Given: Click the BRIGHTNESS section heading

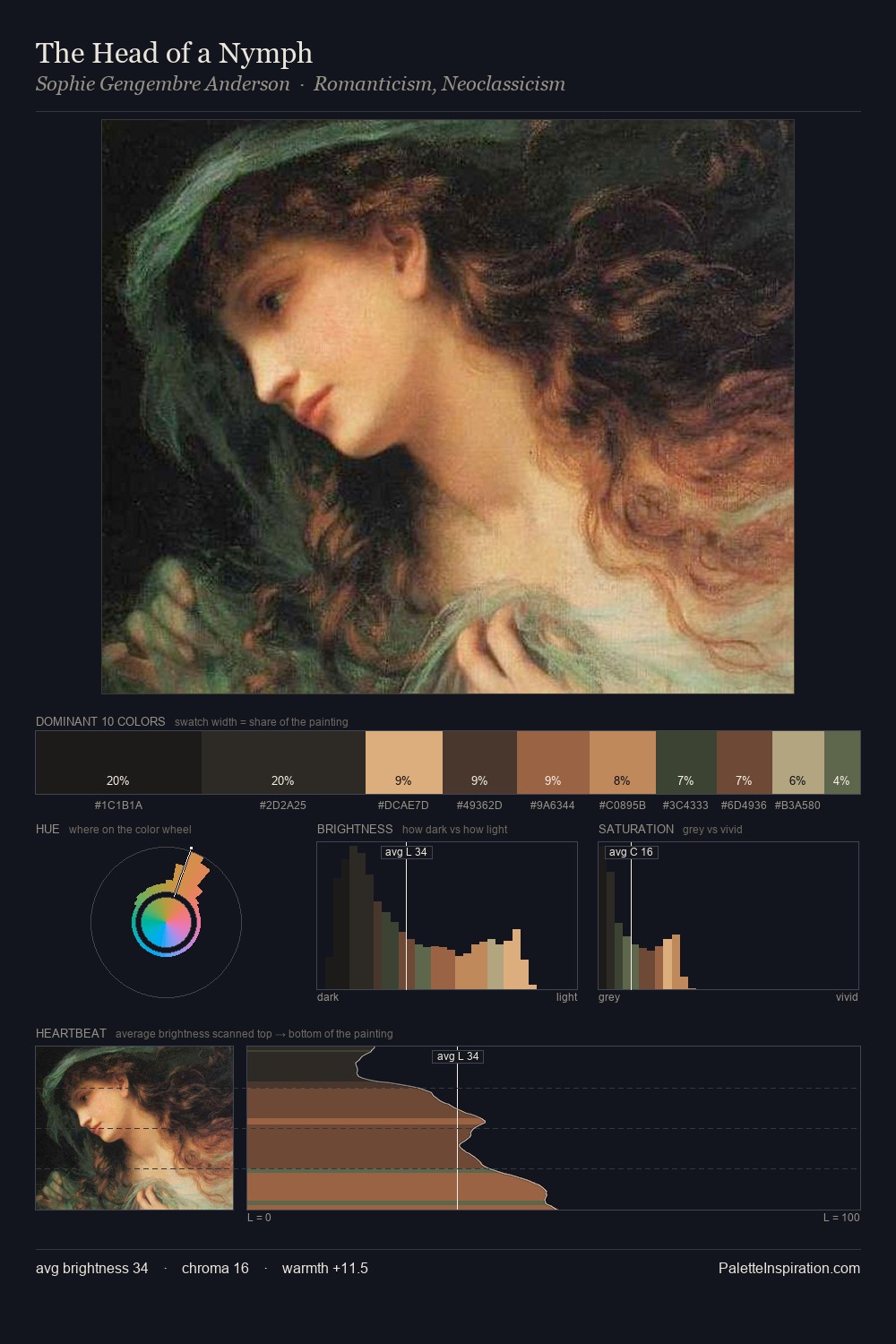Looking at the screenshot, I should click(355, 829).
